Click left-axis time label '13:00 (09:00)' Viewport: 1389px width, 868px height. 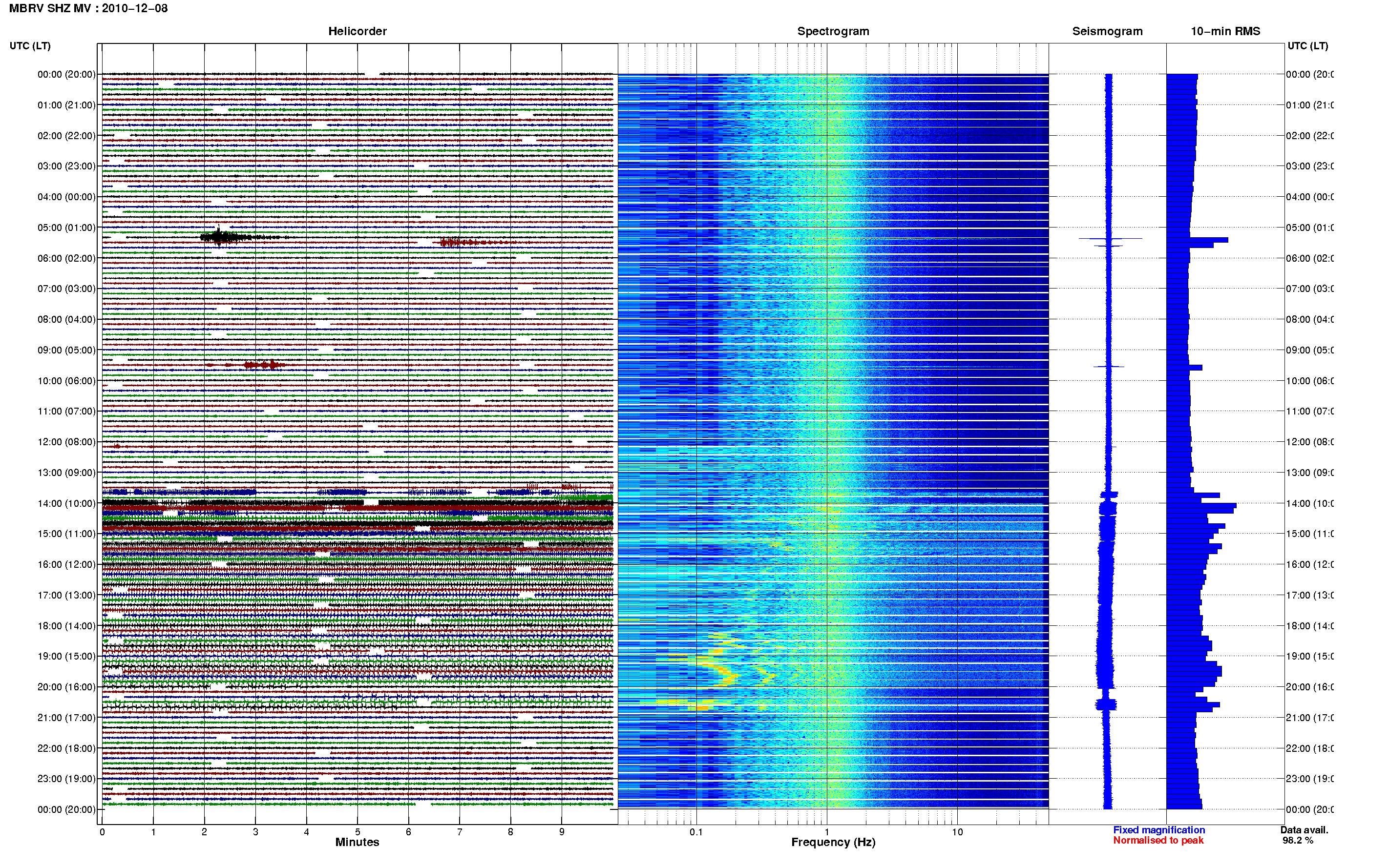[x=66, y=473]
